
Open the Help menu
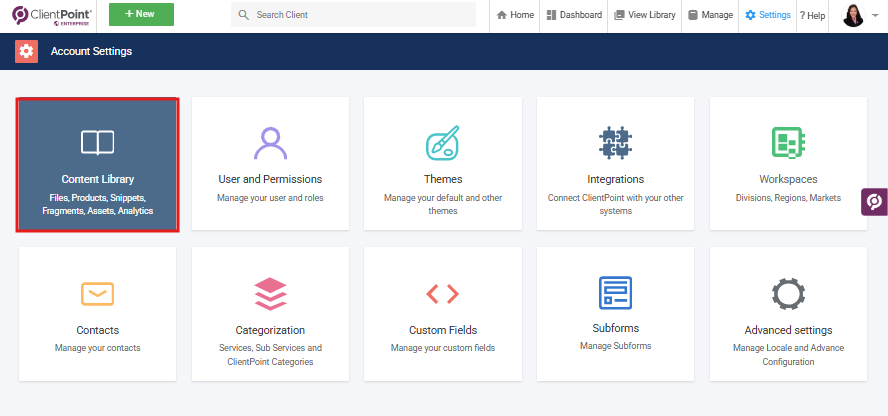click(x=812, y=16)
